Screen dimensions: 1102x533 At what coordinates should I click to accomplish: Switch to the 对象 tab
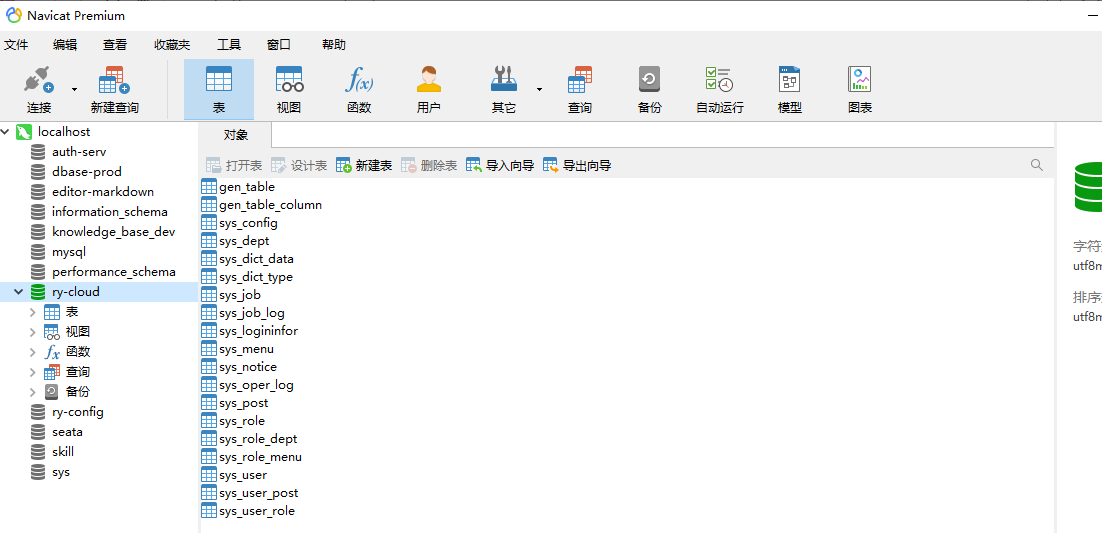click(235, 135)
